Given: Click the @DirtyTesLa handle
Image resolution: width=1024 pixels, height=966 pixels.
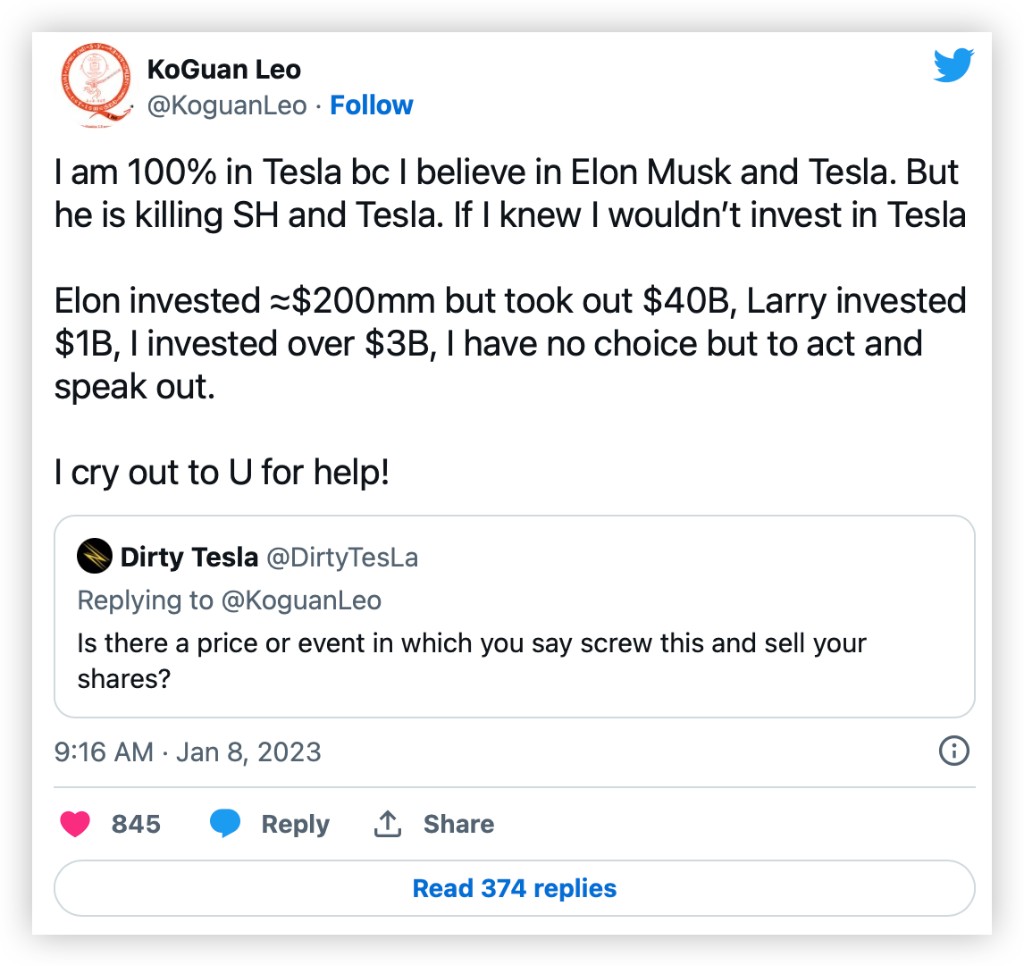Looking at the screenshot, I should tap(342, 557).
